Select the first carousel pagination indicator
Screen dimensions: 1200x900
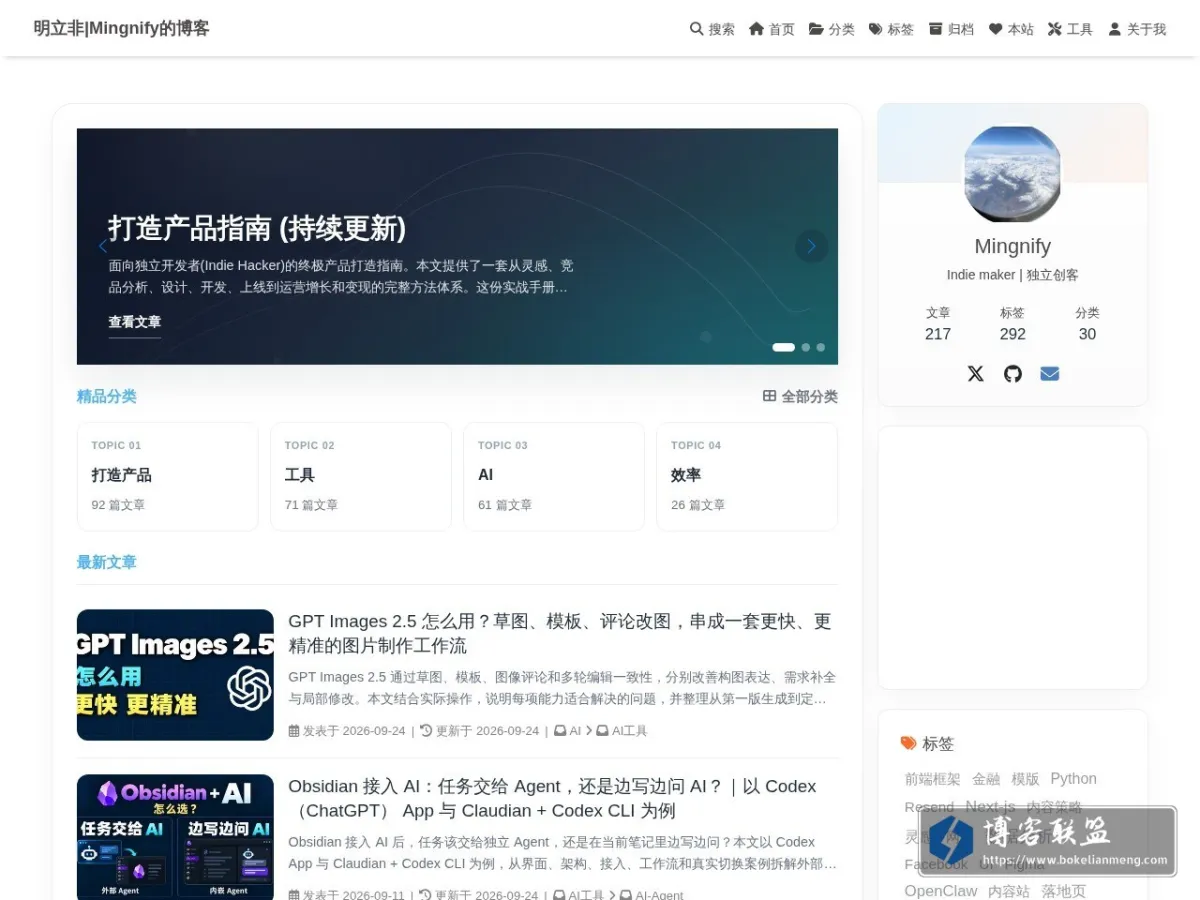[783, 347]
